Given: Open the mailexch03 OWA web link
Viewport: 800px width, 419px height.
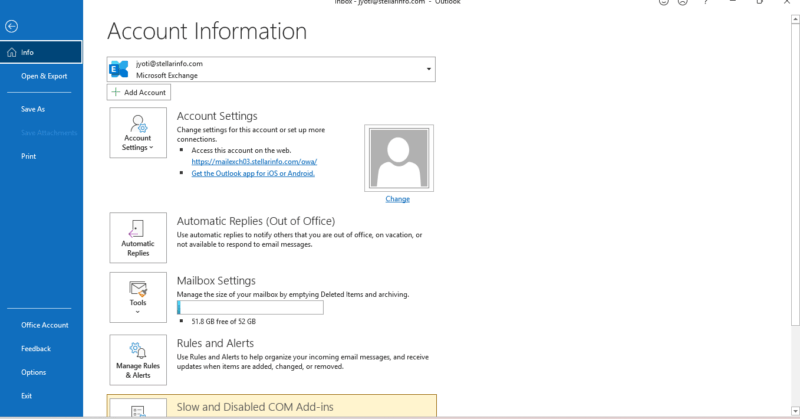Looking at the screenshot, I should tap(254, 162).
